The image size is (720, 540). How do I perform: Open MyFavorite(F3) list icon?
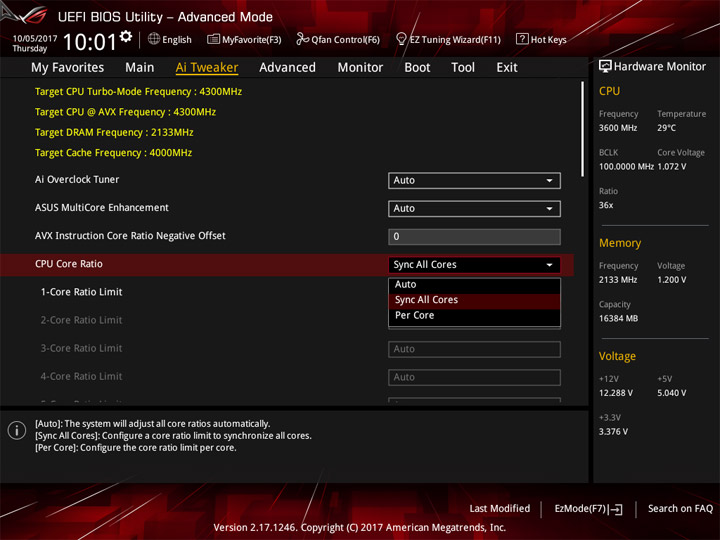[x=213, y=39]
